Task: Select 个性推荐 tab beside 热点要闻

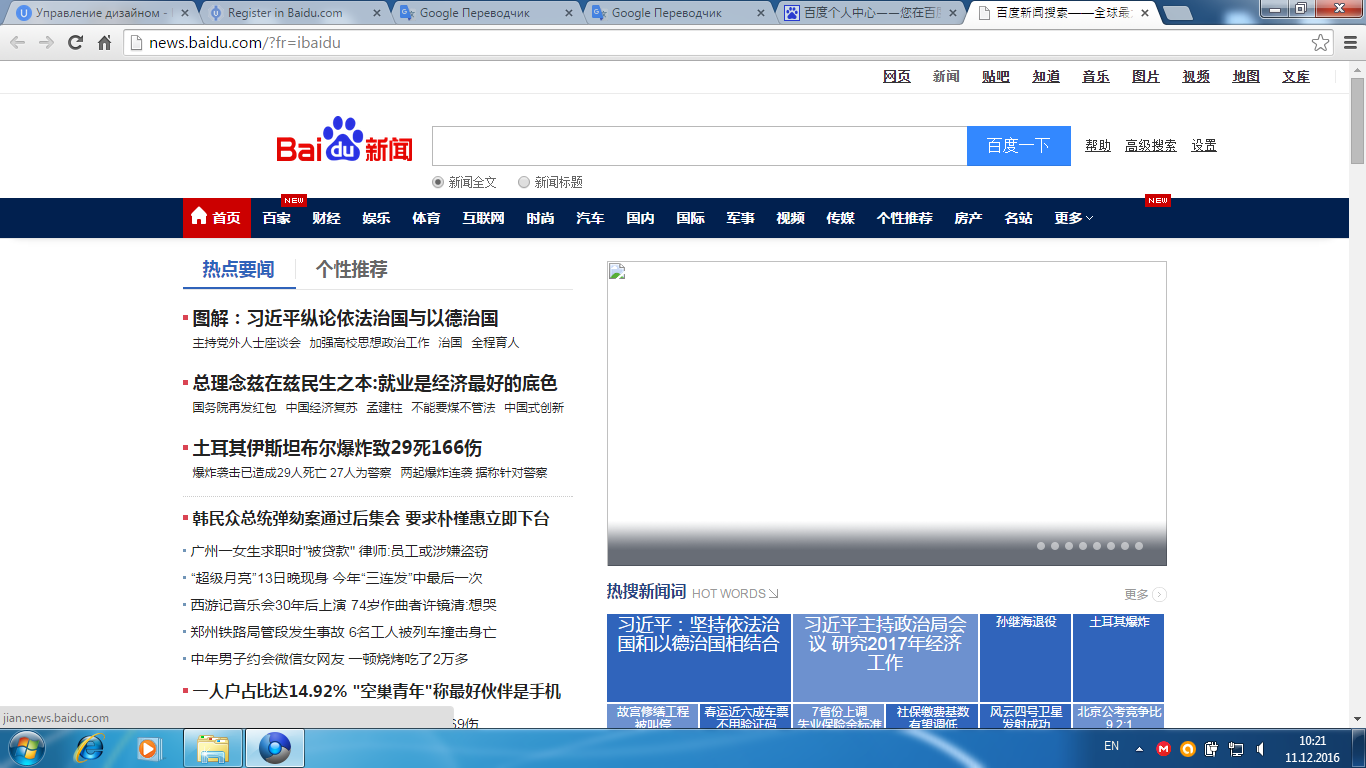Action: [352, 269]
